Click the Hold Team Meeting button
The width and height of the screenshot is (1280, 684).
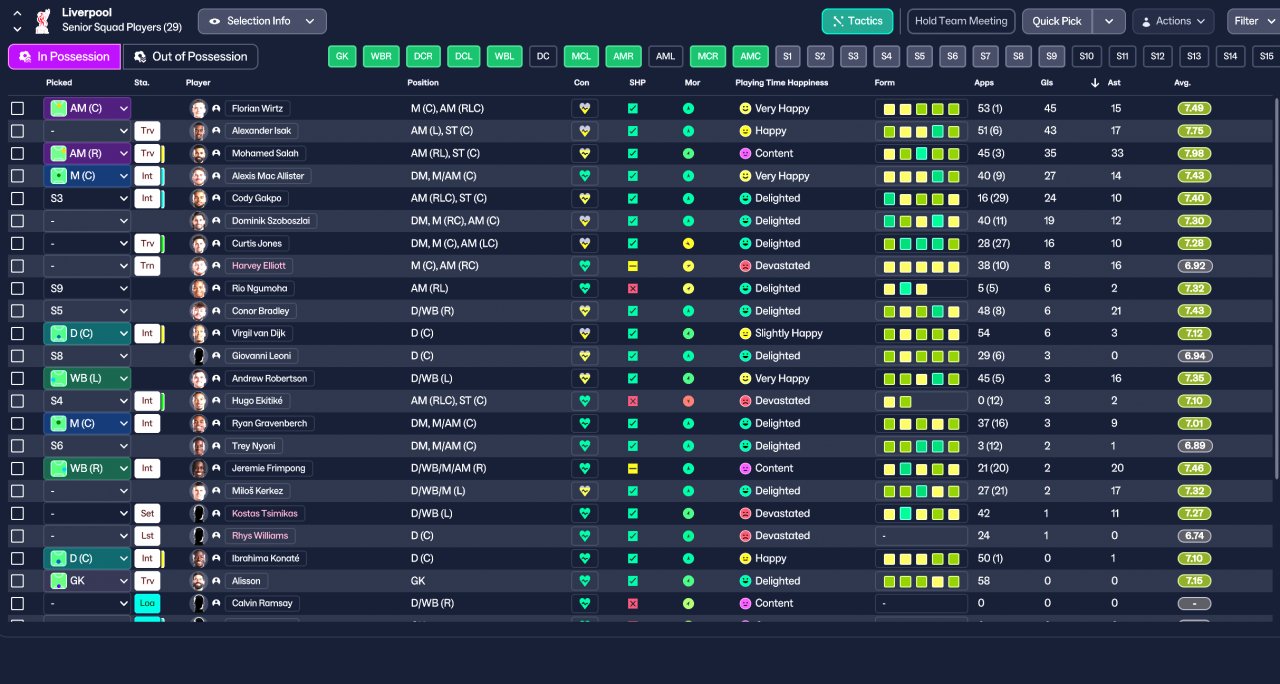pos(961,21)
